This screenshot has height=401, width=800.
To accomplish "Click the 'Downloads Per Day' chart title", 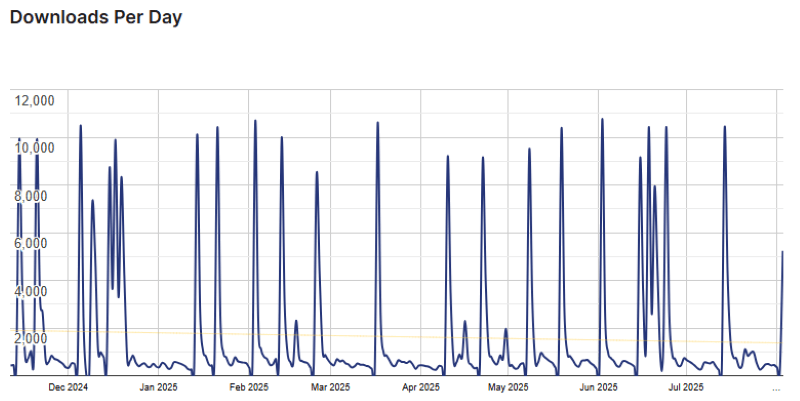I will [x=96, y=17].
